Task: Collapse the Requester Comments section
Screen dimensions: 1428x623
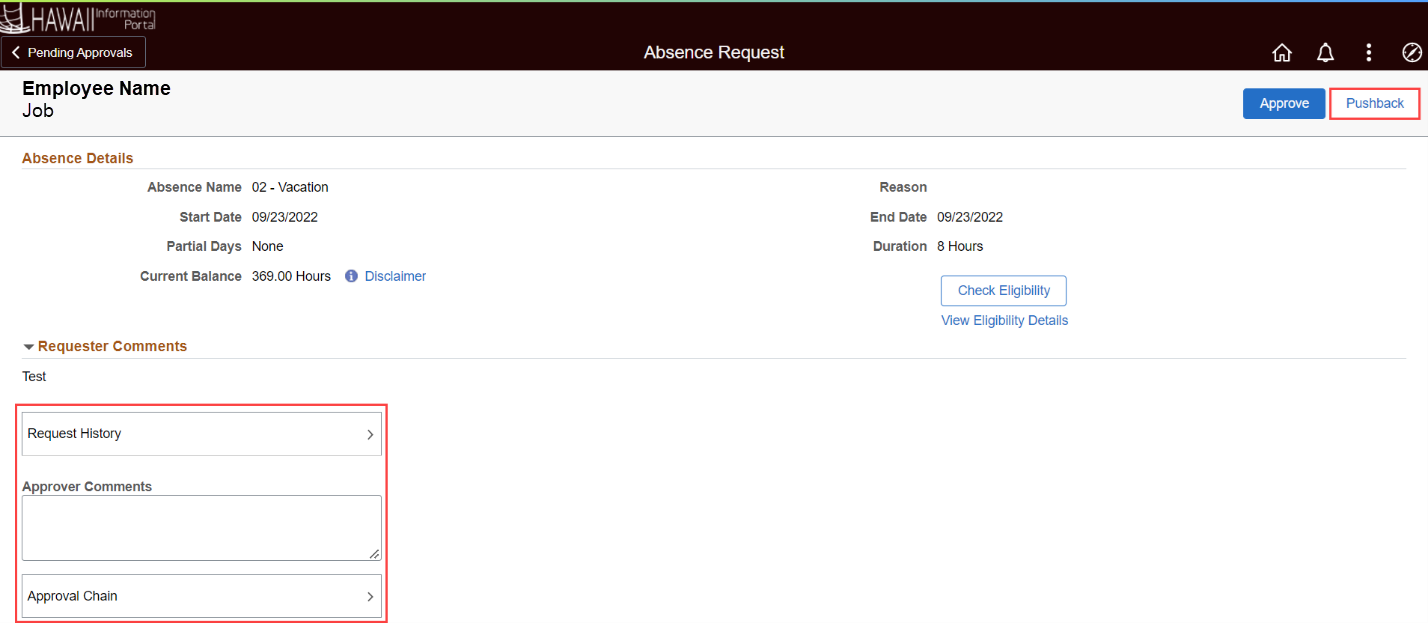Action: click(x=29, y=347)
